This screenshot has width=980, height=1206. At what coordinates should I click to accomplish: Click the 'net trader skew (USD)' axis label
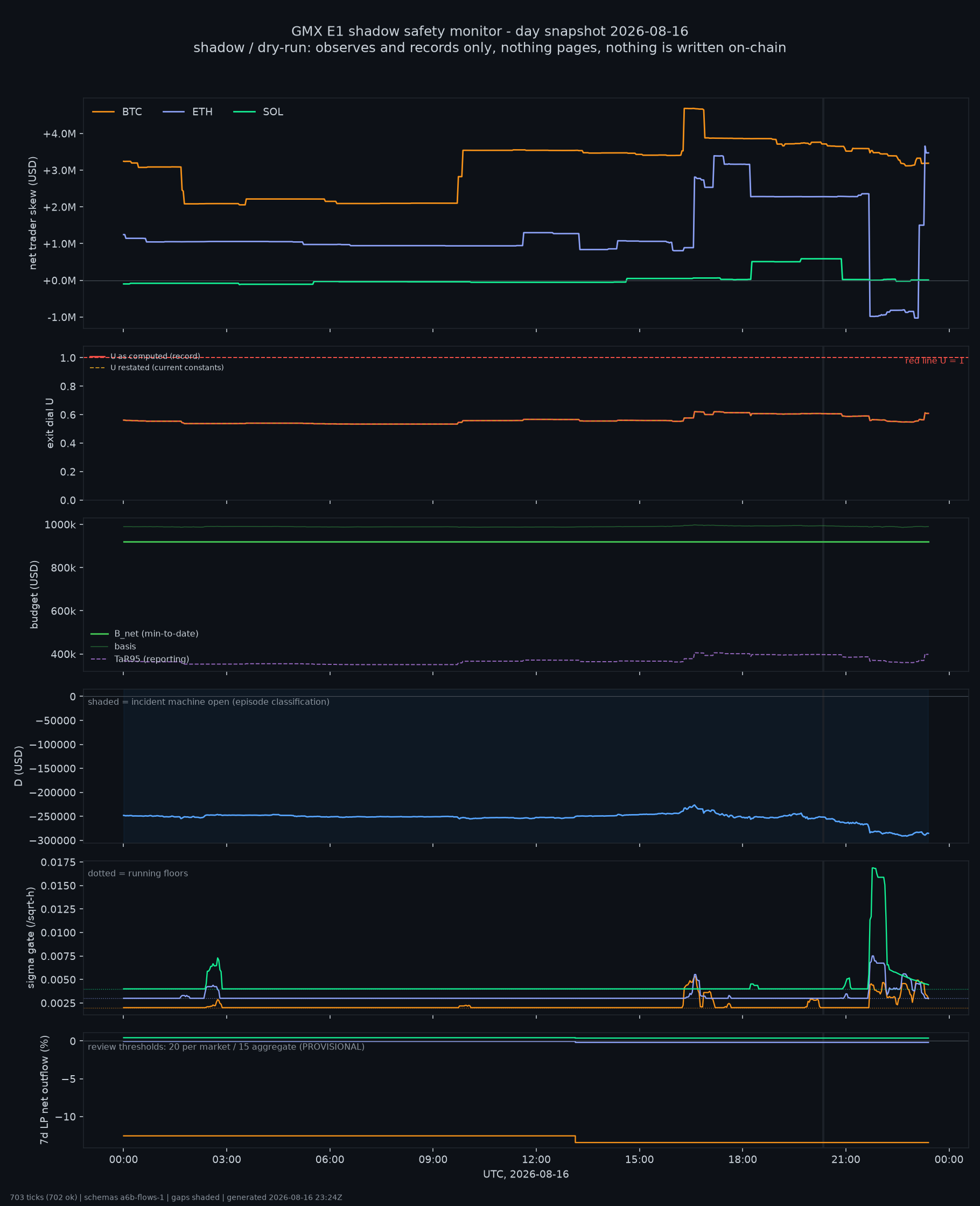tap(33, 213)
